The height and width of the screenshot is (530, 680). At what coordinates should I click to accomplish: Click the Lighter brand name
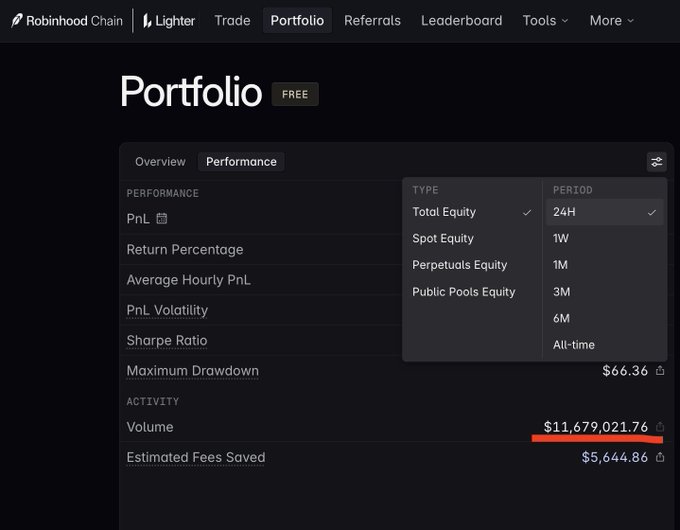pyautogui.click(x=175, y=21)
